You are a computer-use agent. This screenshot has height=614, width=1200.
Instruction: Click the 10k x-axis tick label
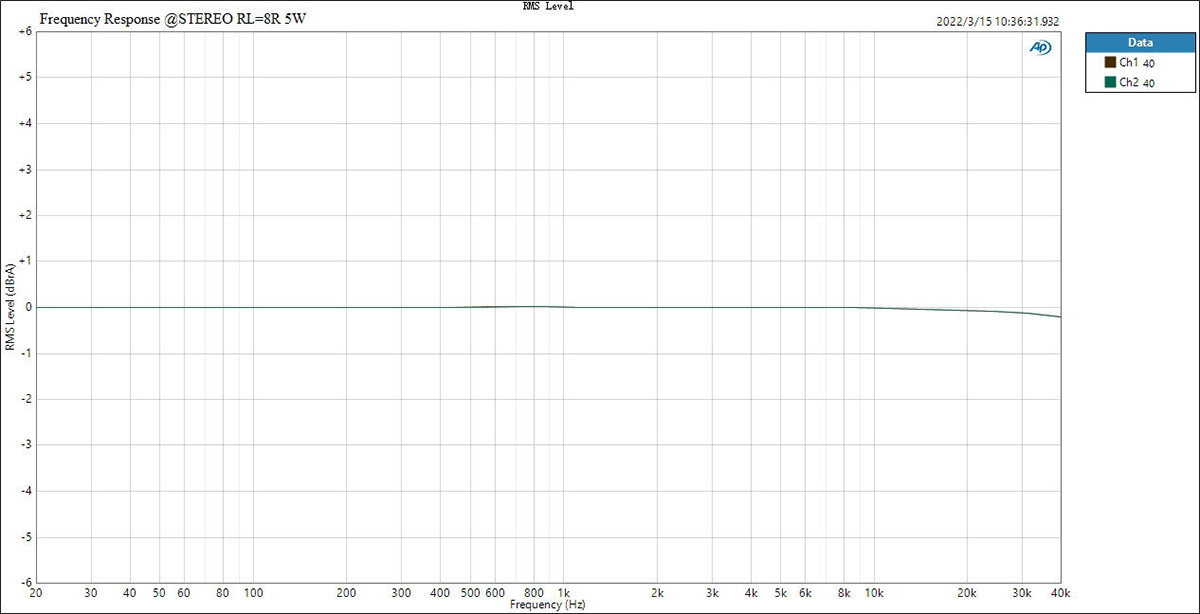(x=874, y=594)
